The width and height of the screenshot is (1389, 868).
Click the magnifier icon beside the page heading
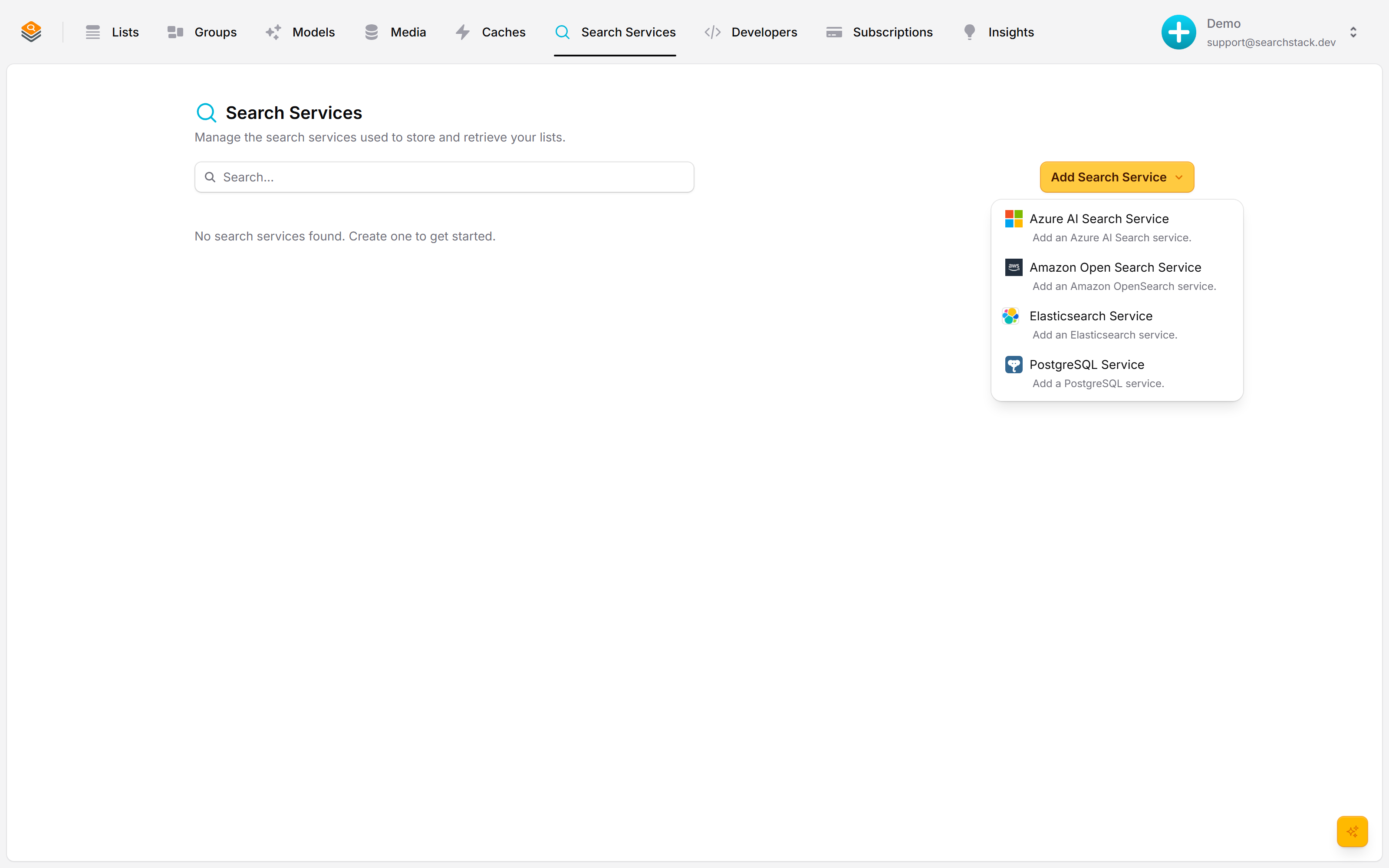207,112
